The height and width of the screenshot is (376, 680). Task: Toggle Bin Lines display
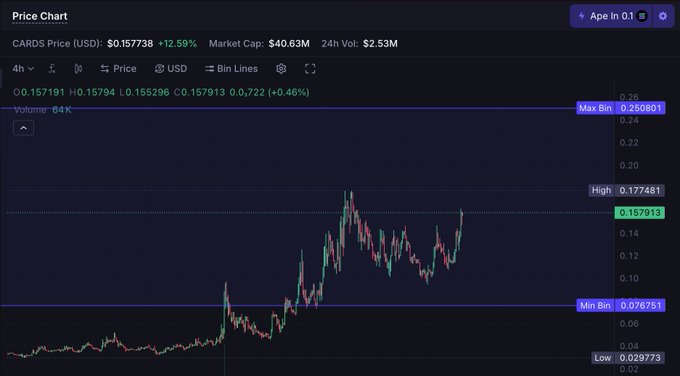pyautogui.click(x=231, y=69)
